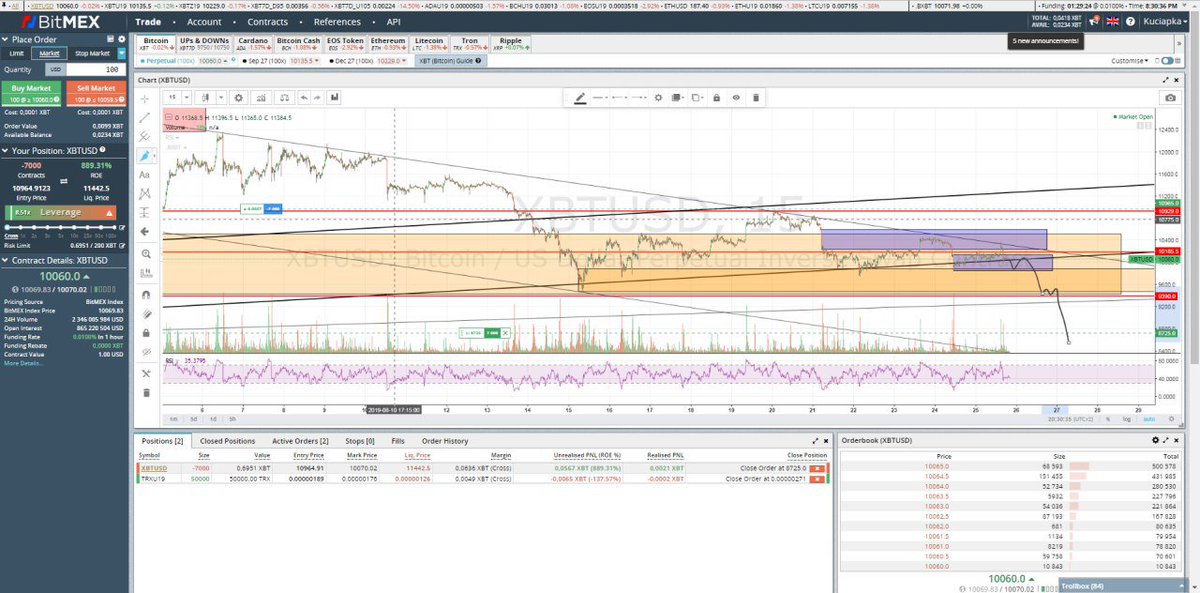Open the Contracts menu
The image size is (1200, 593).
[x=267, y=21]
